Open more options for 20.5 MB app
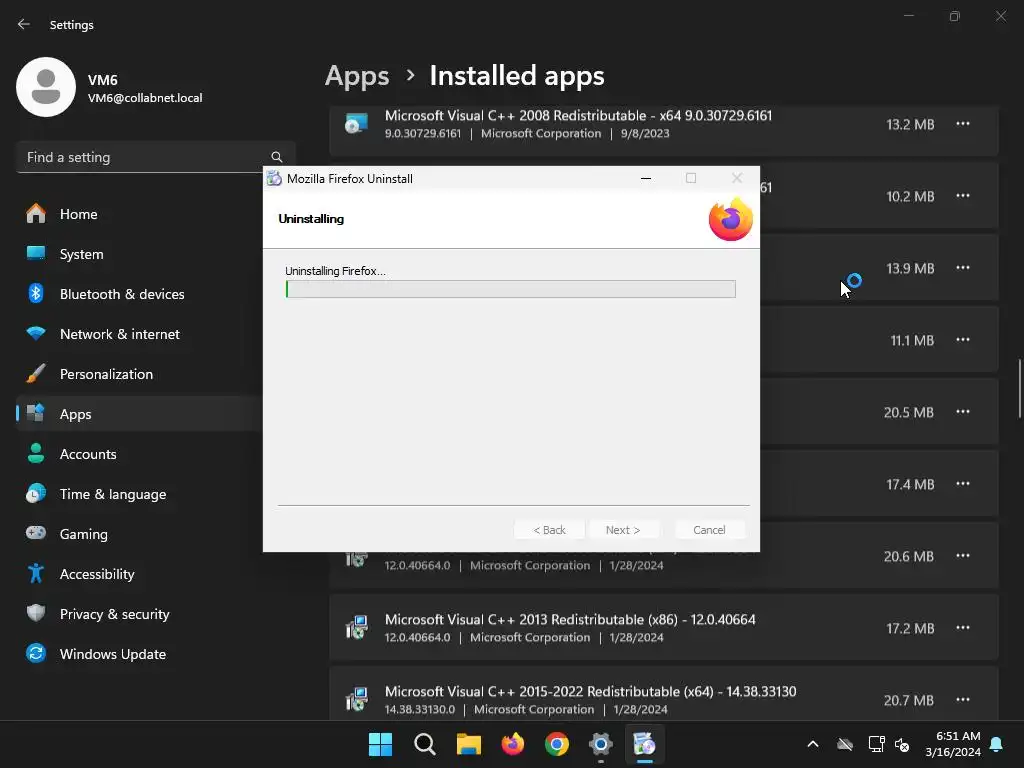The height and width of the screenshot is (768, 1024). pos(963,411)
